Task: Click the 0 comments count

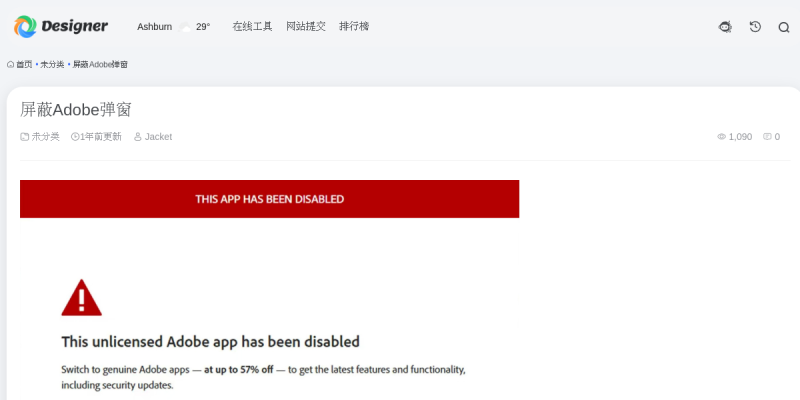Action: click(777, 137)
